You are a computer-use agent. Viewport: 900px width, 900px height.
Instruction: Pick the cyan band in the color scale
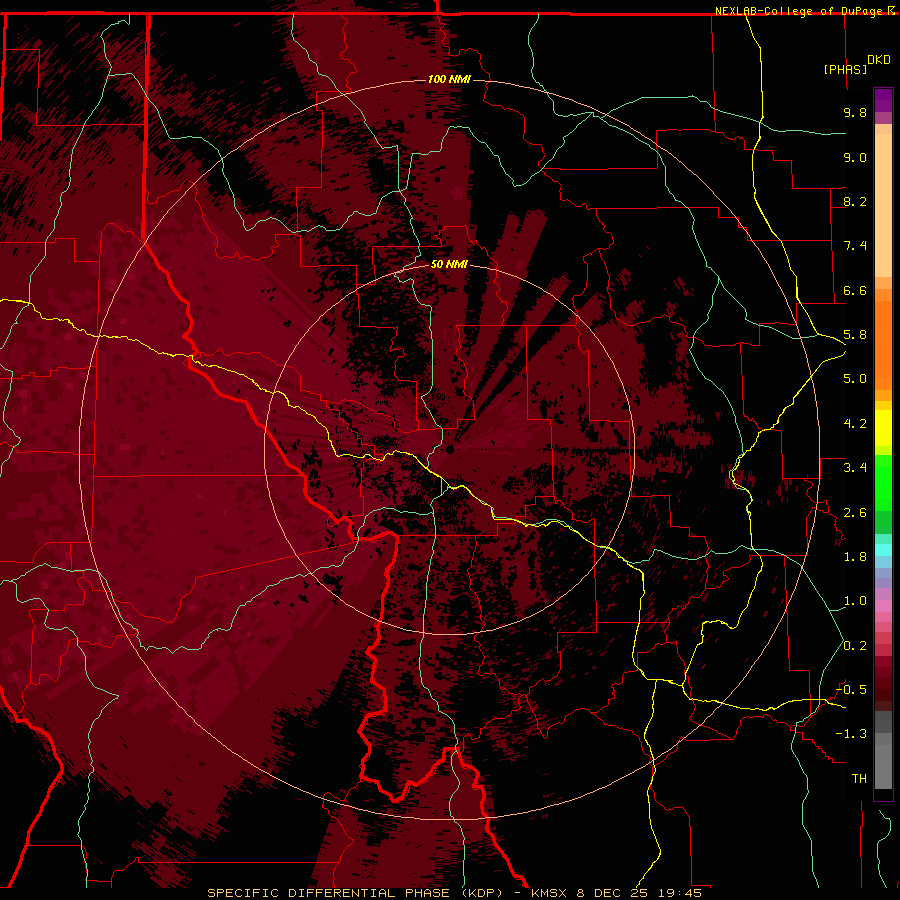883,550
